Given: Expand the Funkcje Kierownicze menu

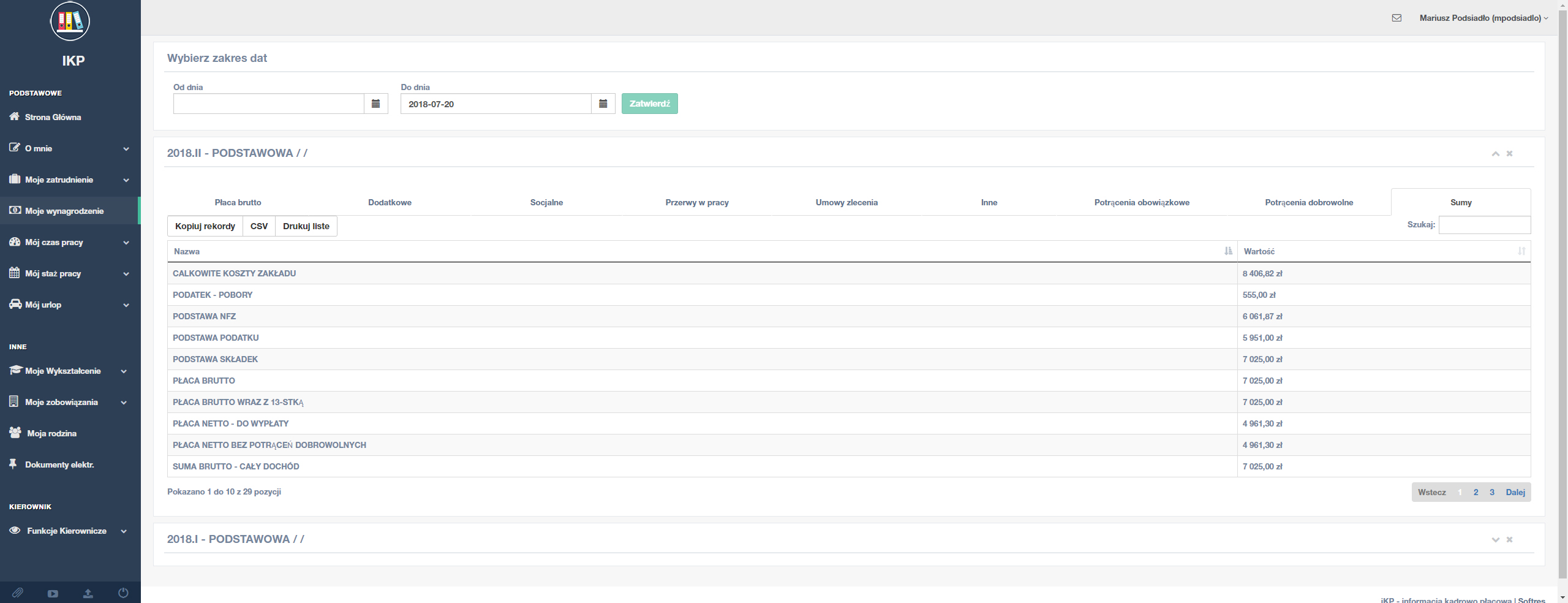Looking at the screenshot, I should pos(70,531).
